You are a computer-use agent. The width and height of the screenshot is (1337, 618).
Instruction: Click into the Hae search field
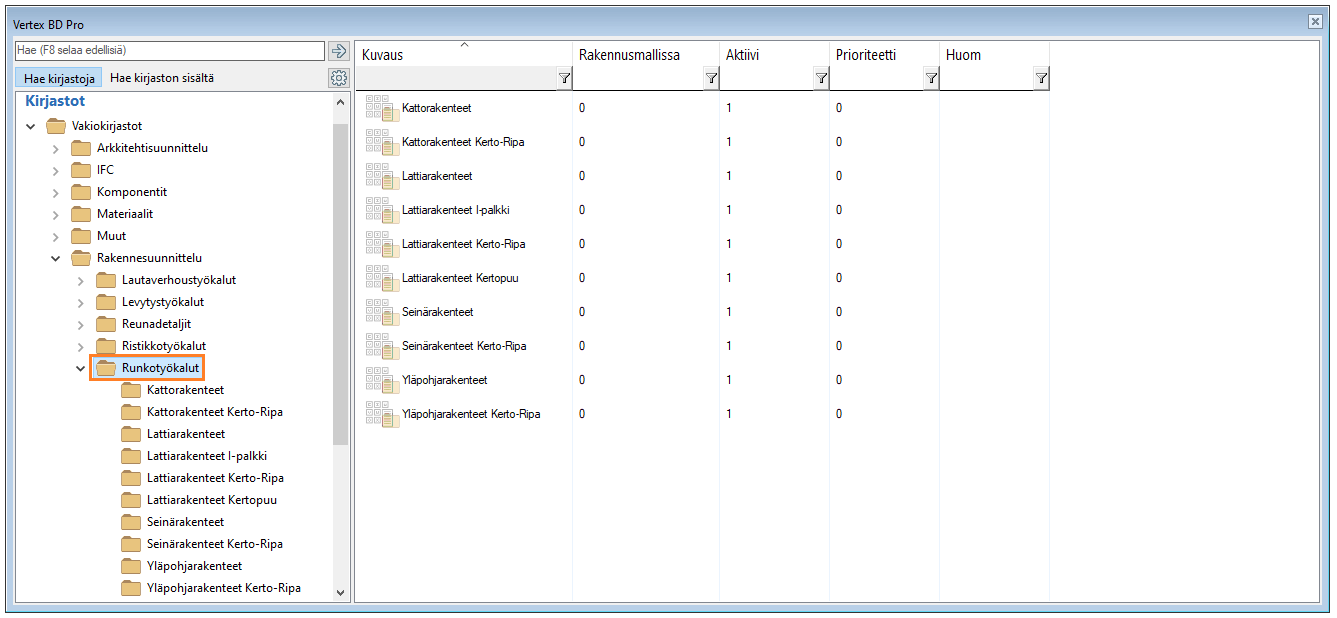169,50
